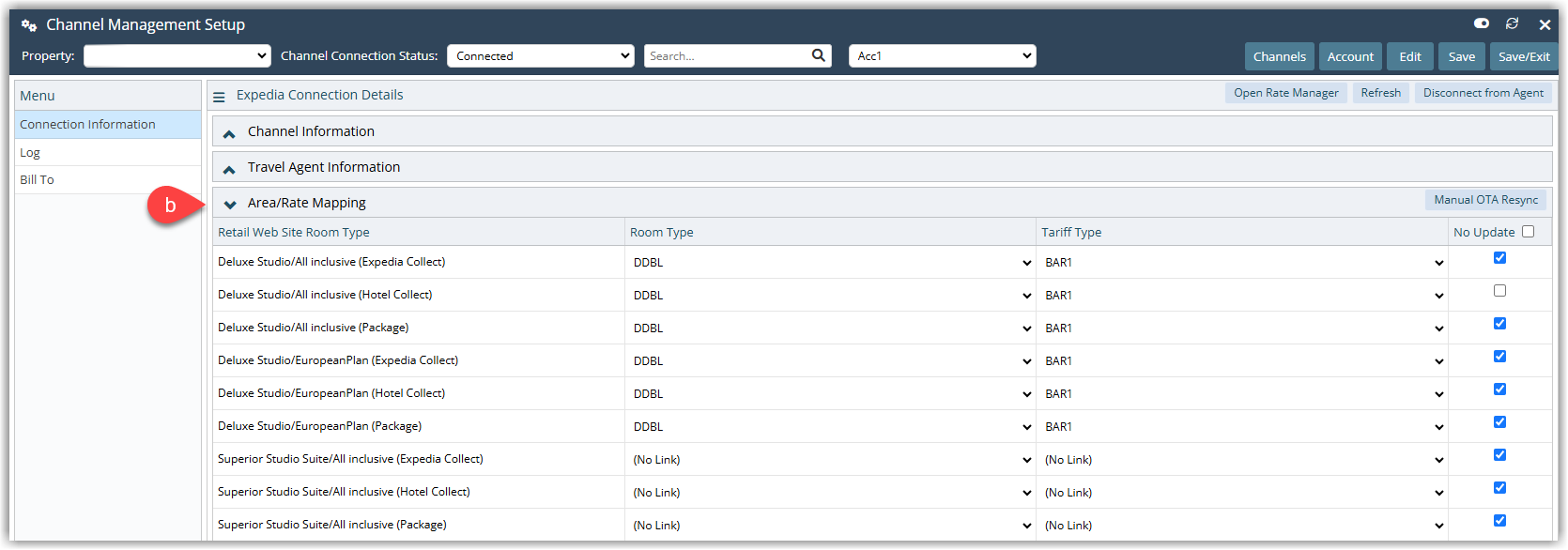Viewport: 1568px width, 550px height.
Task: Click the Save button
Action: 1462,56
